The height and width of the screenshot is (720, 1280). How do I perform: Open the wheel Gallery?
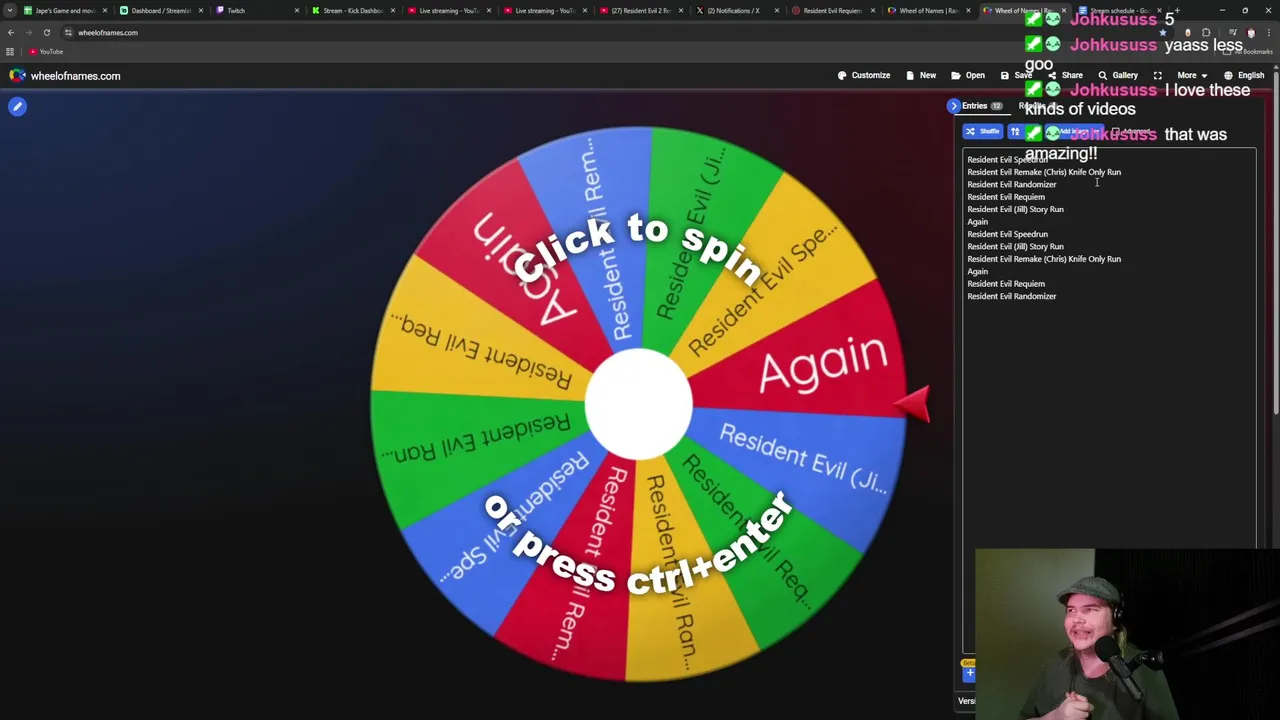1118,75
